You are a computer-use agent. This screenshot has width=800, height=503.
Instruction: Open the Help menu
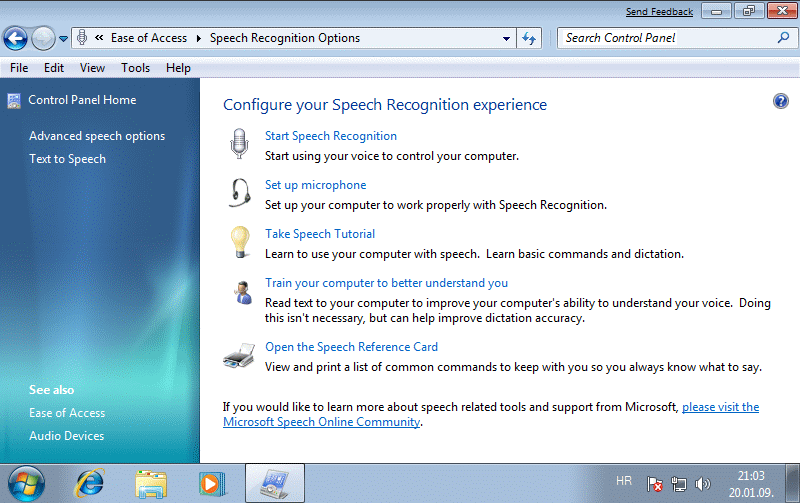pyautogui.click(x=178, y=68)
